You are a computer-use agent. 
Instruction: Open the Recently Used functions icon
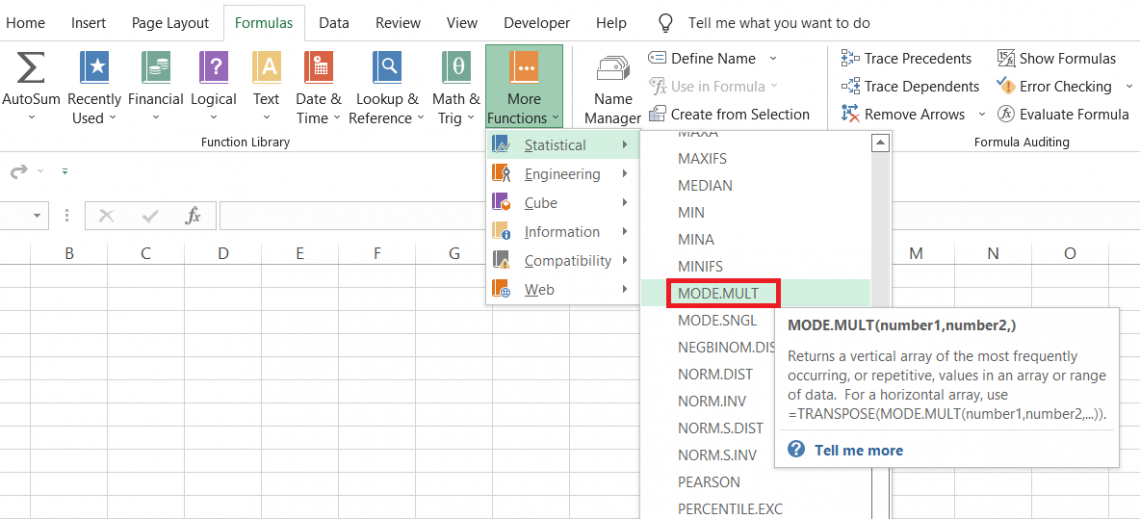point(94,69)
